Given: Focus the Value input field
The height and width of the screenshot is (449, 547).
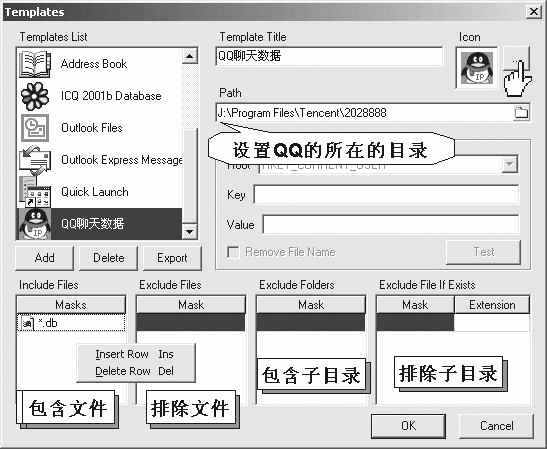Looking at the screenshot, I should [x=391, y=224].
